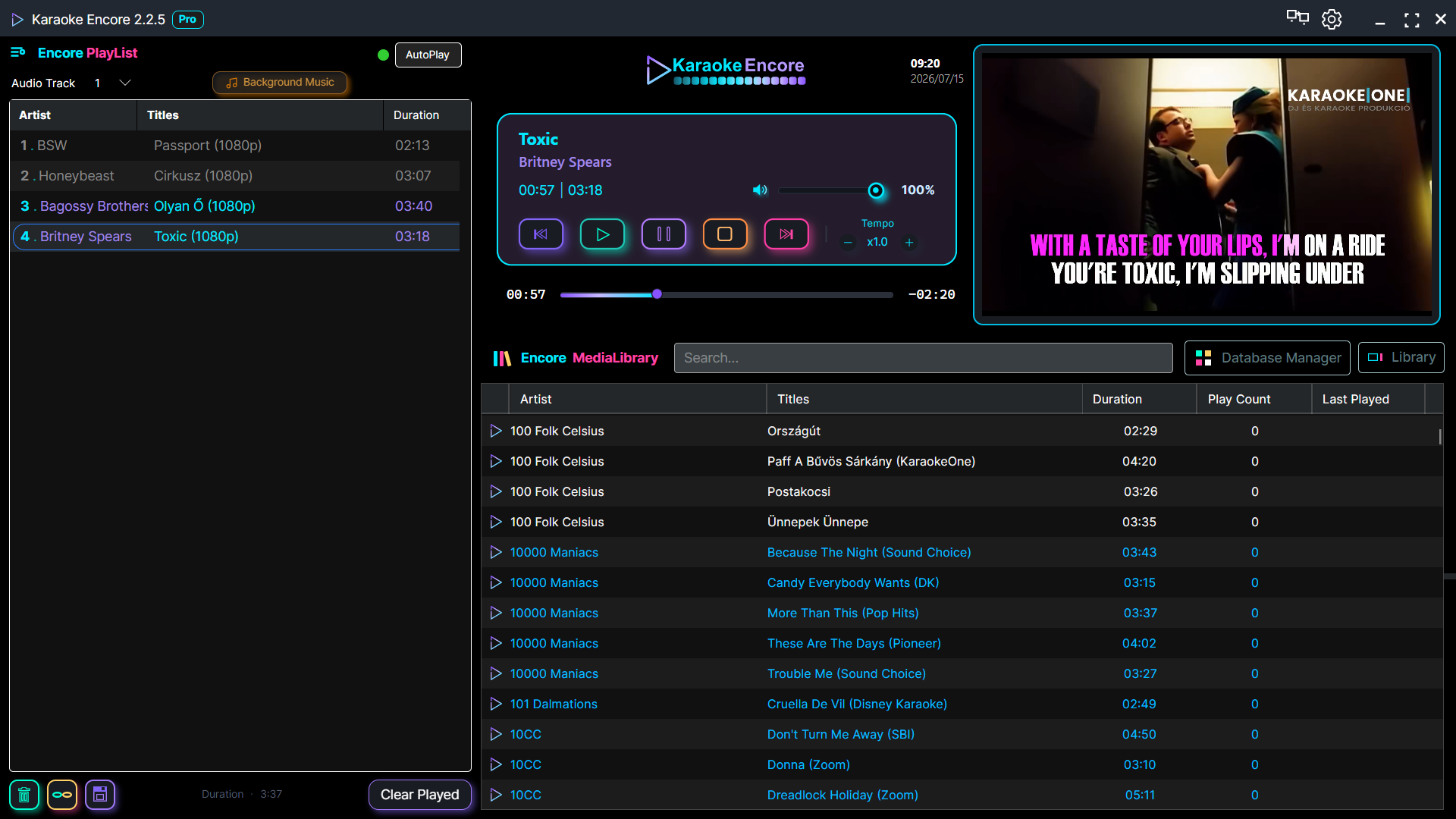The height and width of the screenshot is (819, 1456).
Task: Select BSW Passport playlist row
Action: pyautogui.click(x=235, y=146)
